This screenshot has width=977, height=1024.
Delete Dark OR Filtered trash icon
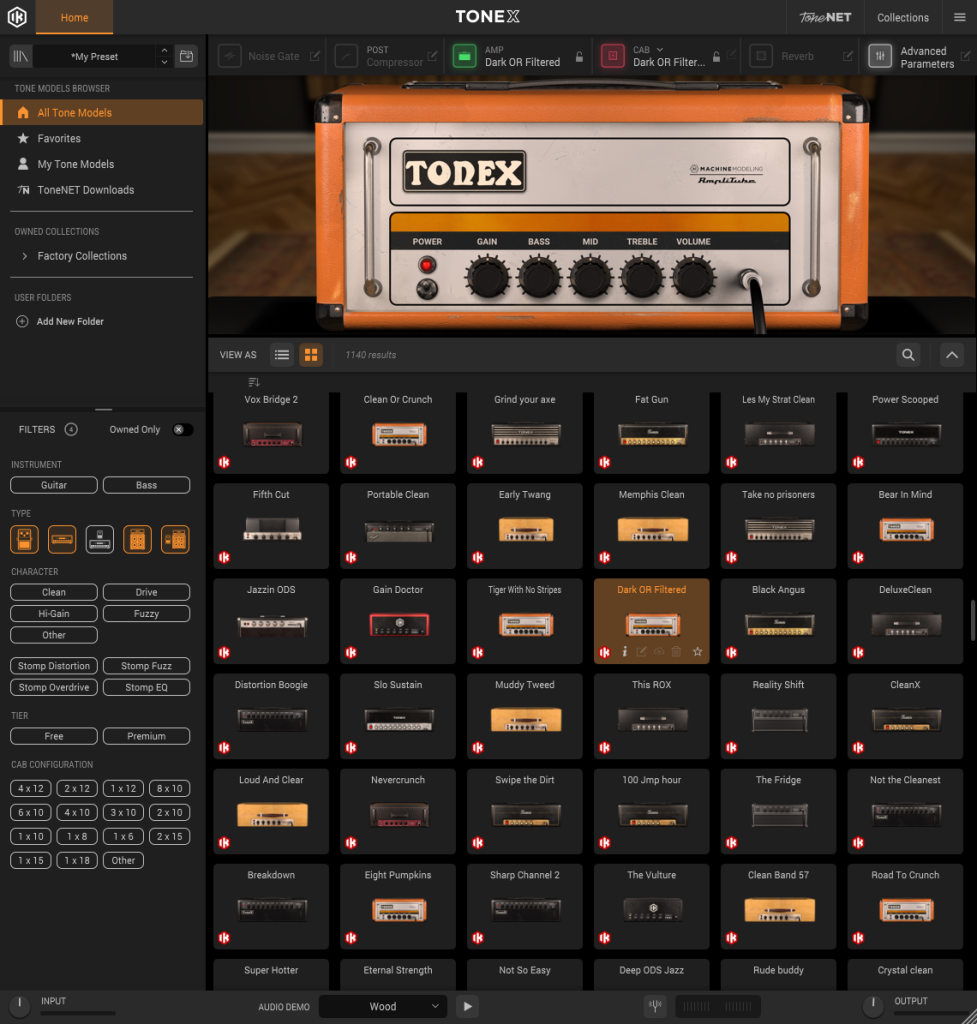coord(677,651)
